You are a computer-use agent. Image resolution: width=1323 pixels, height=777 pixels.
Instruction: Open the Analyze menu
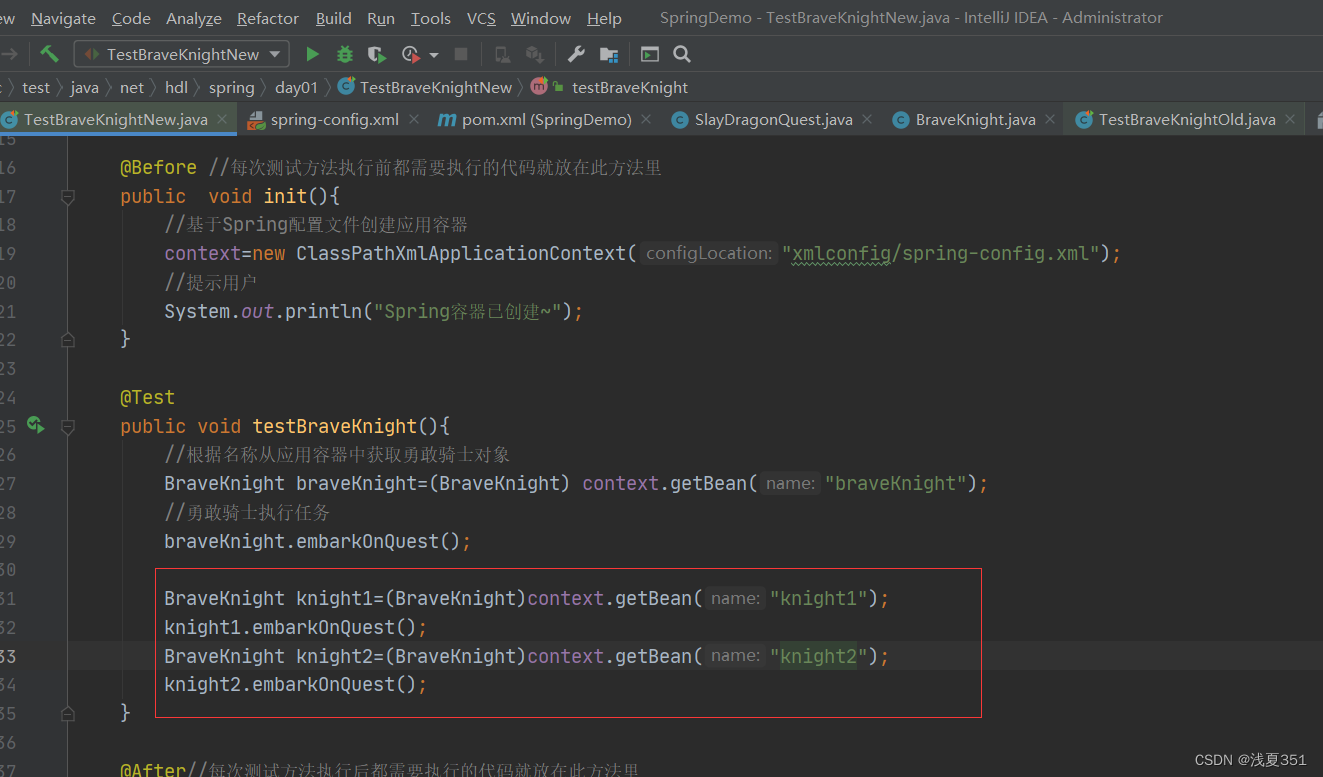pyautogui.click(x=194, y=18)
